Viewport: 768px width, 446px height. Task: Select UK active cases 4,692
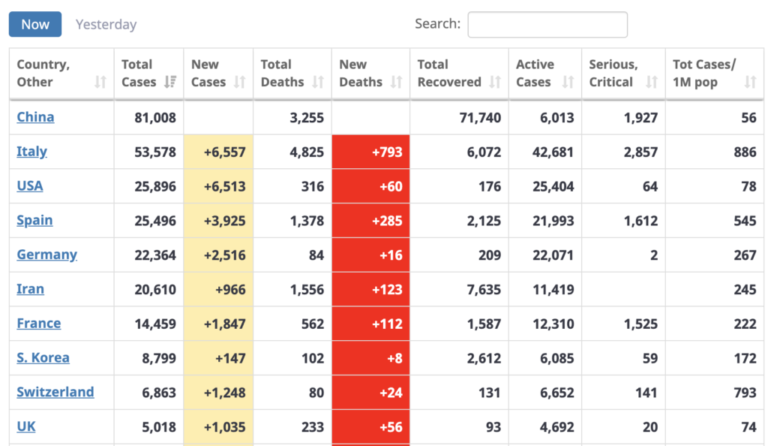(557, 427)
